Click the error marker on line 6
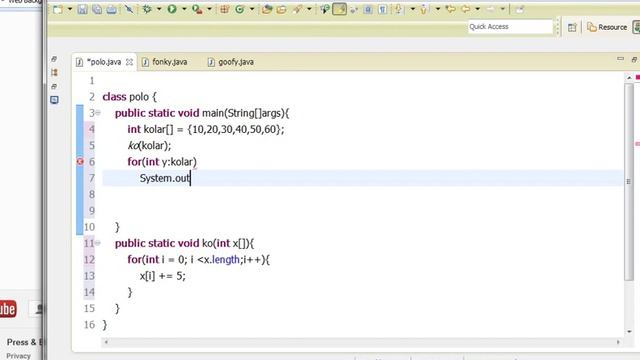The width and height of the screenshot is (640, 360). [x=80, y=162]
